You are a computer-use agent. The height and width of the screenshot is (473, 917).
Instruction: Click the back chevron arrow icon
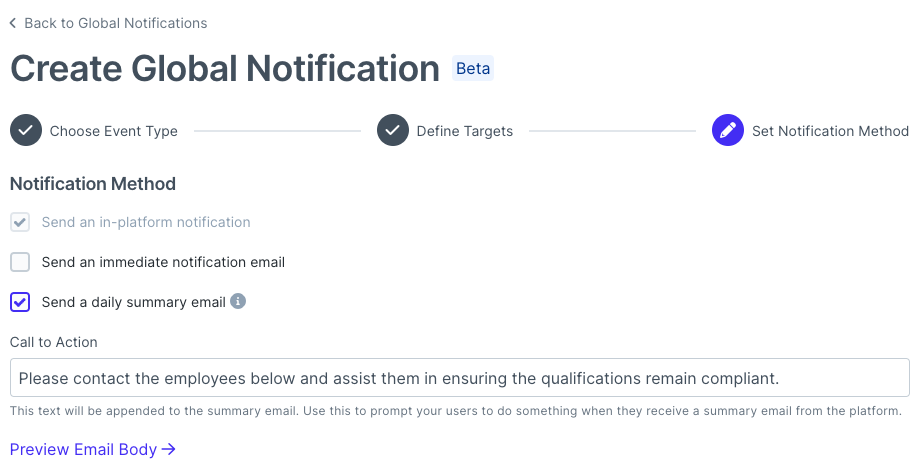pos(13,23)
